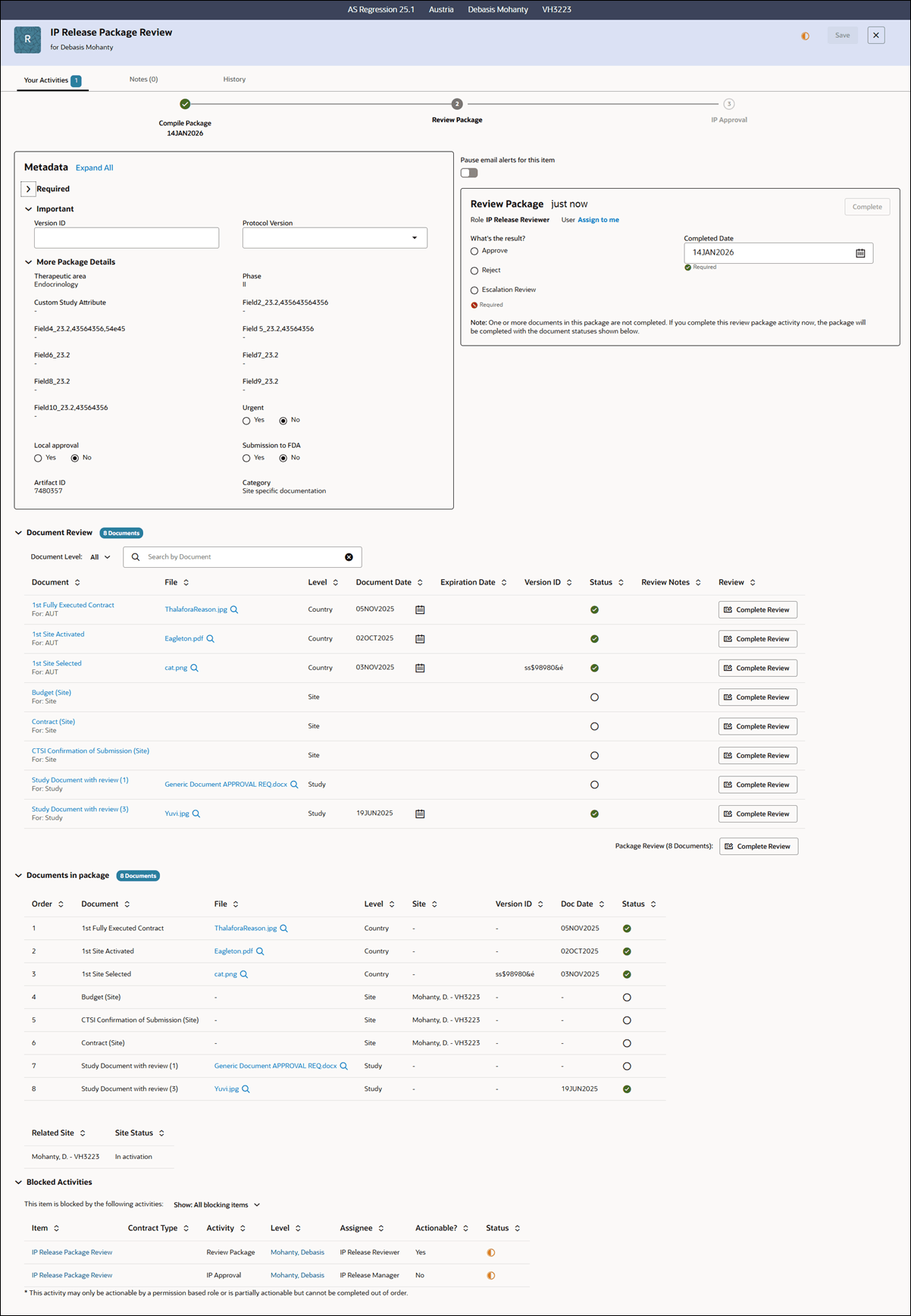The image size is (911, 1316).
Task: Set Urgent to No
Action: 283,421
